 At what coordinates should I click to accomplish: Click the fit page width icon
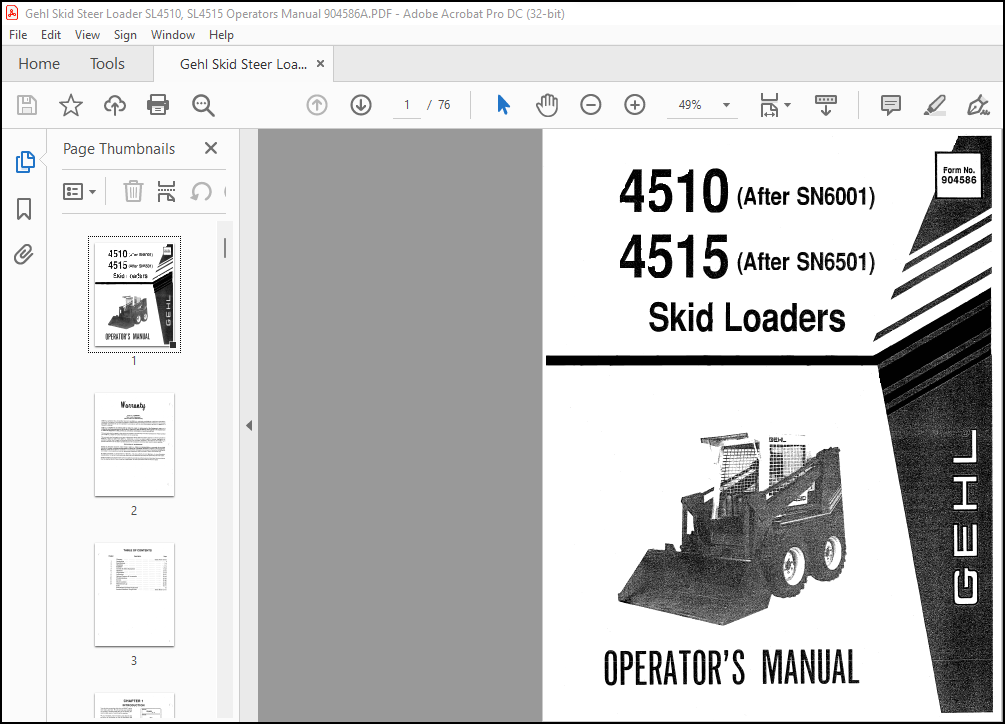(769, 105)
